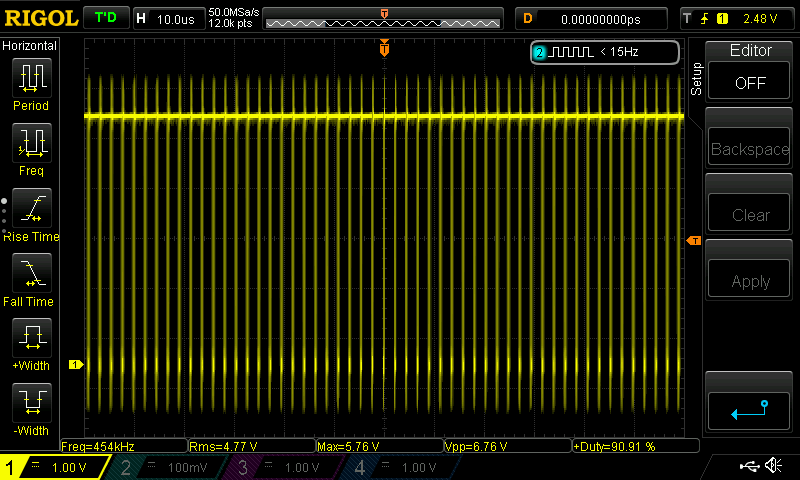800x480 pixels.
Task: Select channel 2 tab at 100mV
Action: (x=168, y=467)
